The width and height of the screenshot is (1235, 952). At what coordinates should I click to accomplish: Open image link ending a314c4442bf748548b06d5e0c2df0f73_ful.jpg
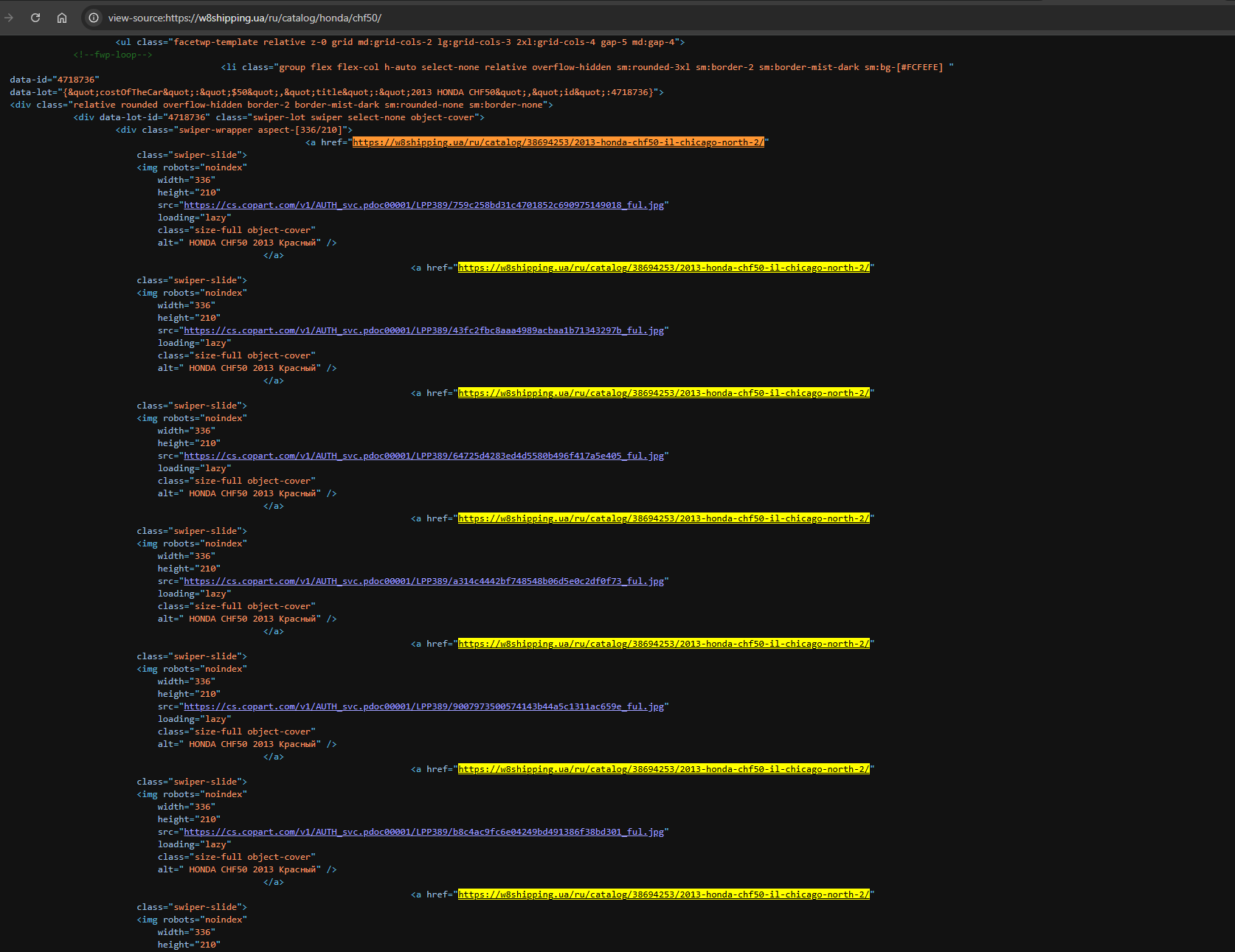(423, 581)
